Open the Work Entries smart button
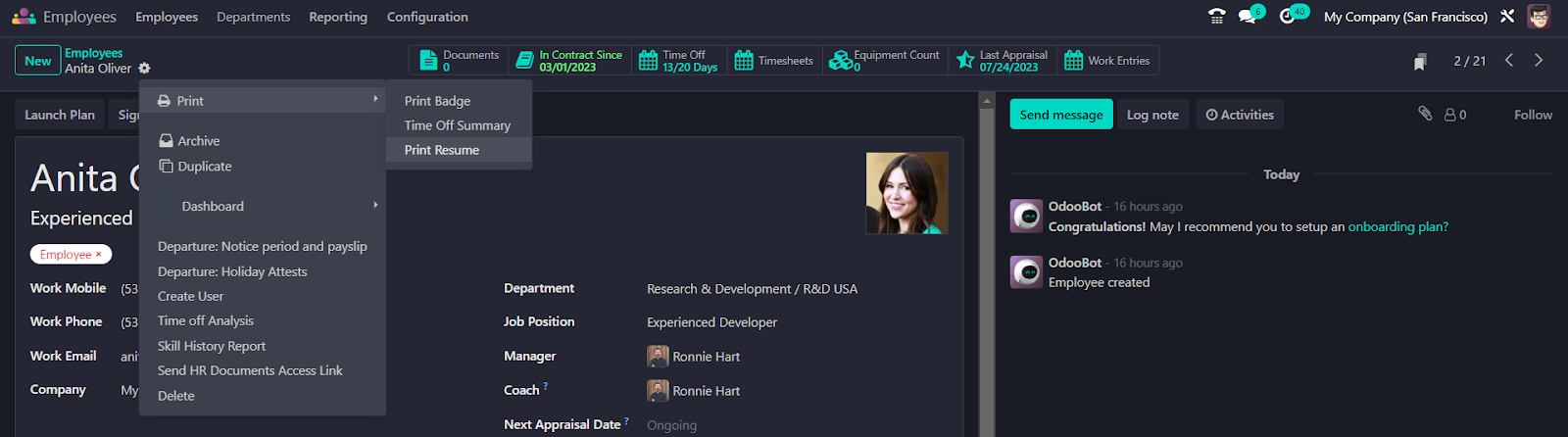Viewport: 1568px width, 437px height. click(x=1107, y=61)
